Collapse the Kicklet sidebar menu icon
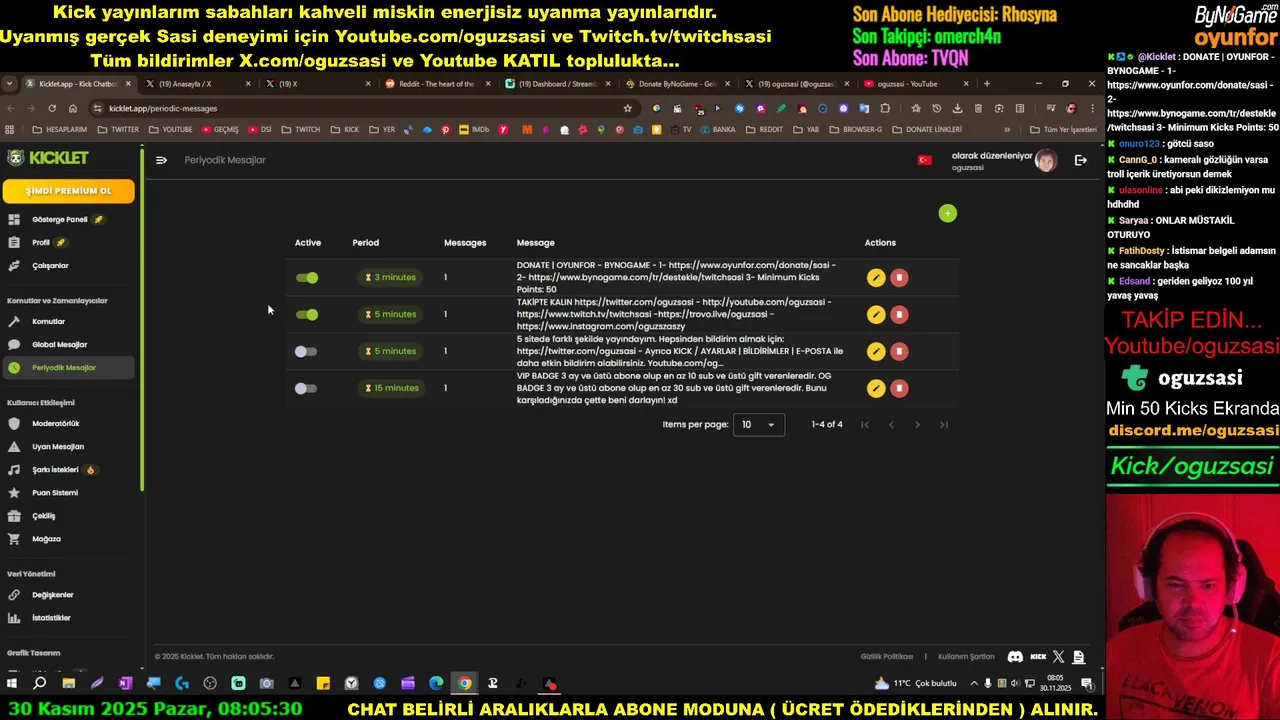Image resolution: width=1280 pixels, height=720 pixels. [161, 160]
